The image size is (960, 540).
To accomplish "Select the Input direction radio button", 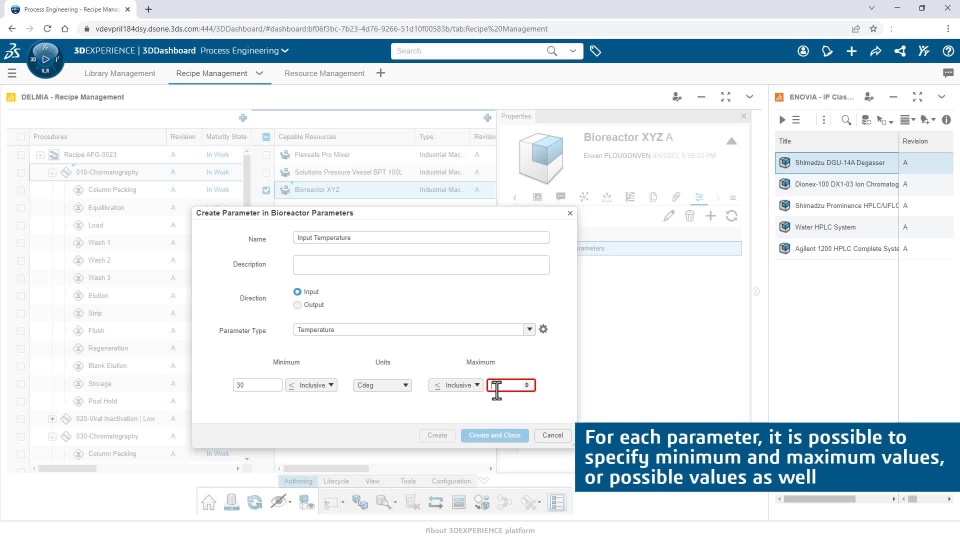I will point(297,292).
